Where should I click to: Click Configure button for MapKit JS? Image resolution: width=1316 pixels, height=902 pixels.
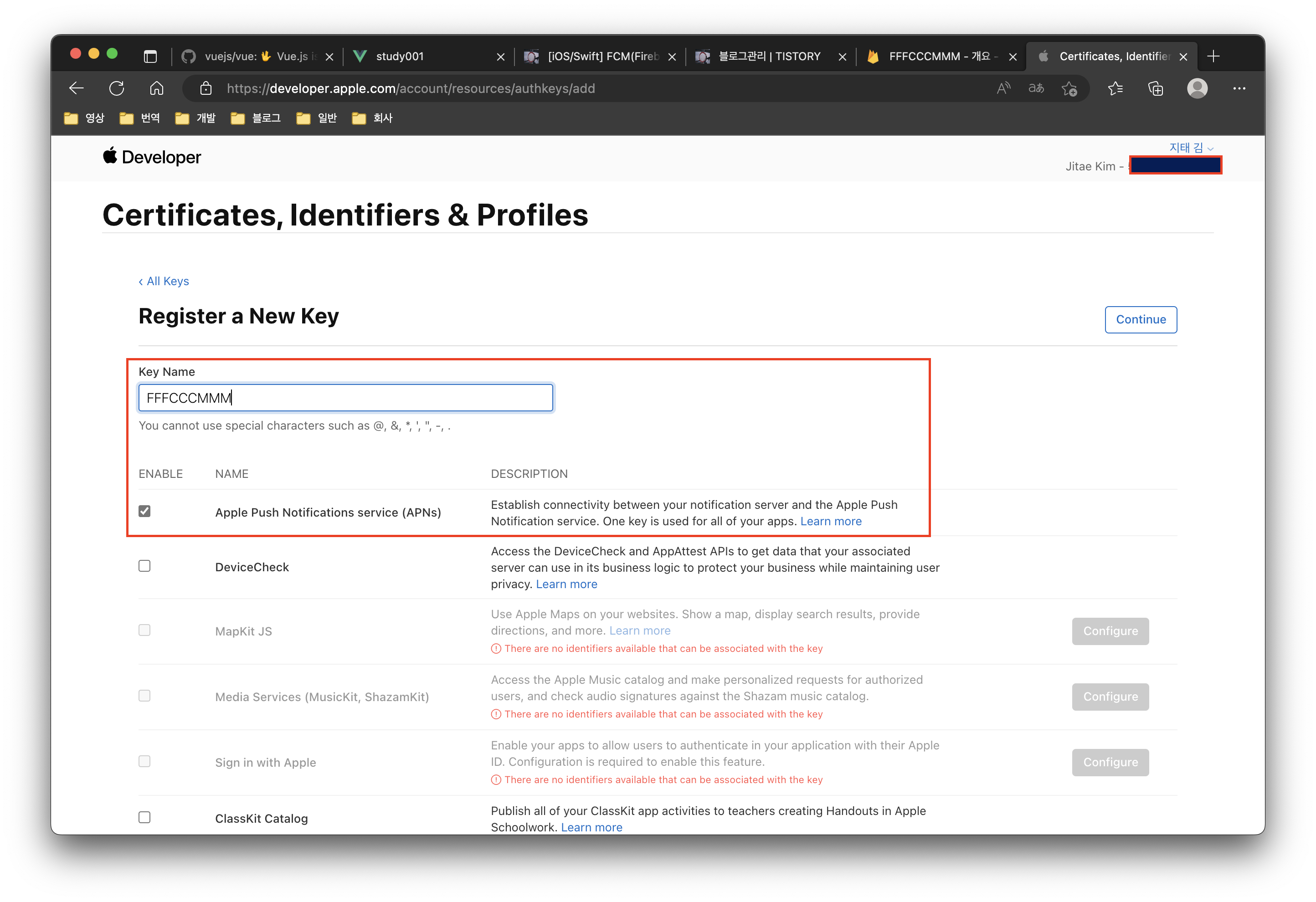click(x=1110, y=631)
